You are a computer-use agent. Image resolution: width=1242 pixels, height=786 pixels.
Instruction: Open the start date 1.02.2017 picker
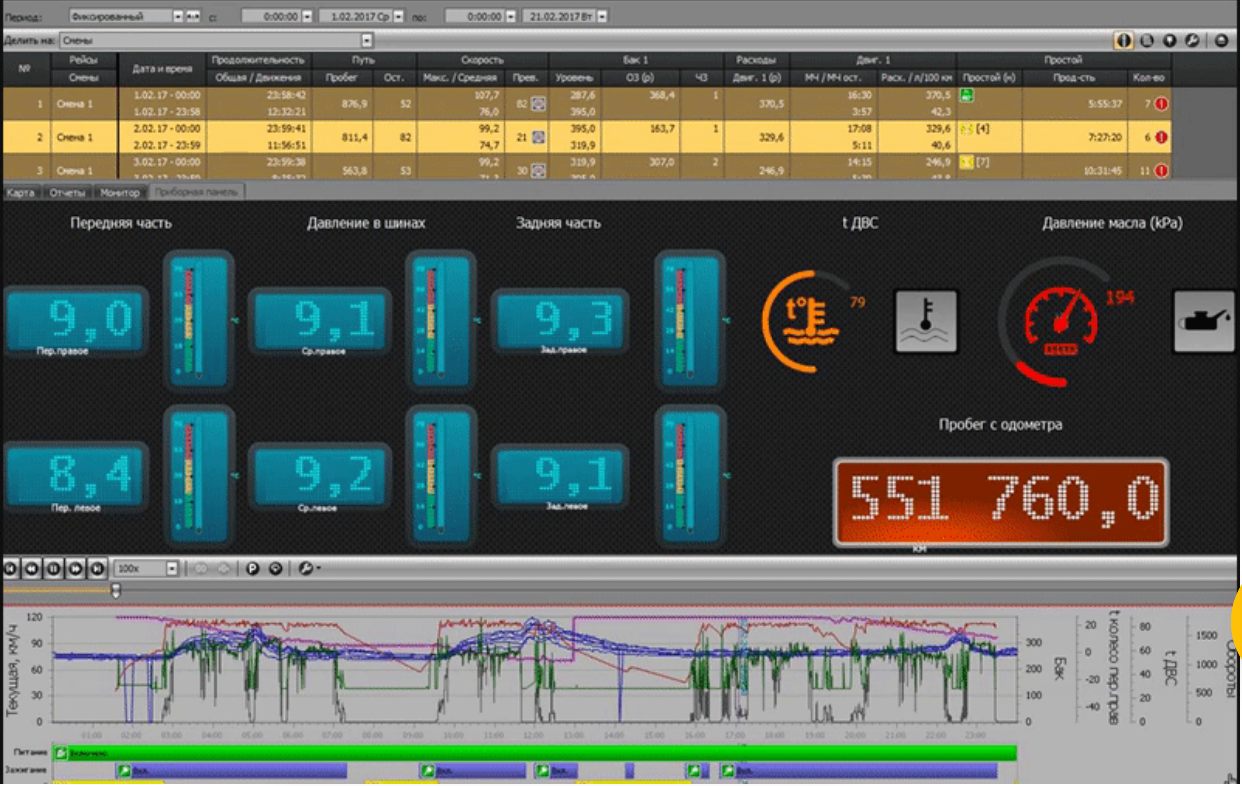click(x=400, y=17)
